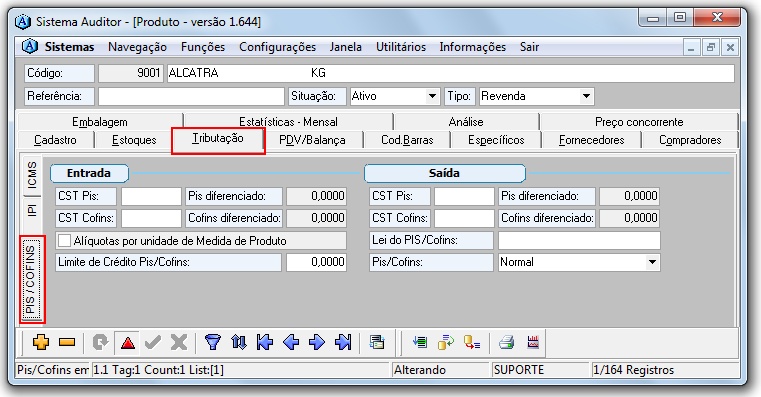This screenshot has height=397, width=761.
Task: Click the Saída CST Pis input field
Action: pyautogui.click(x=464, y=196)
